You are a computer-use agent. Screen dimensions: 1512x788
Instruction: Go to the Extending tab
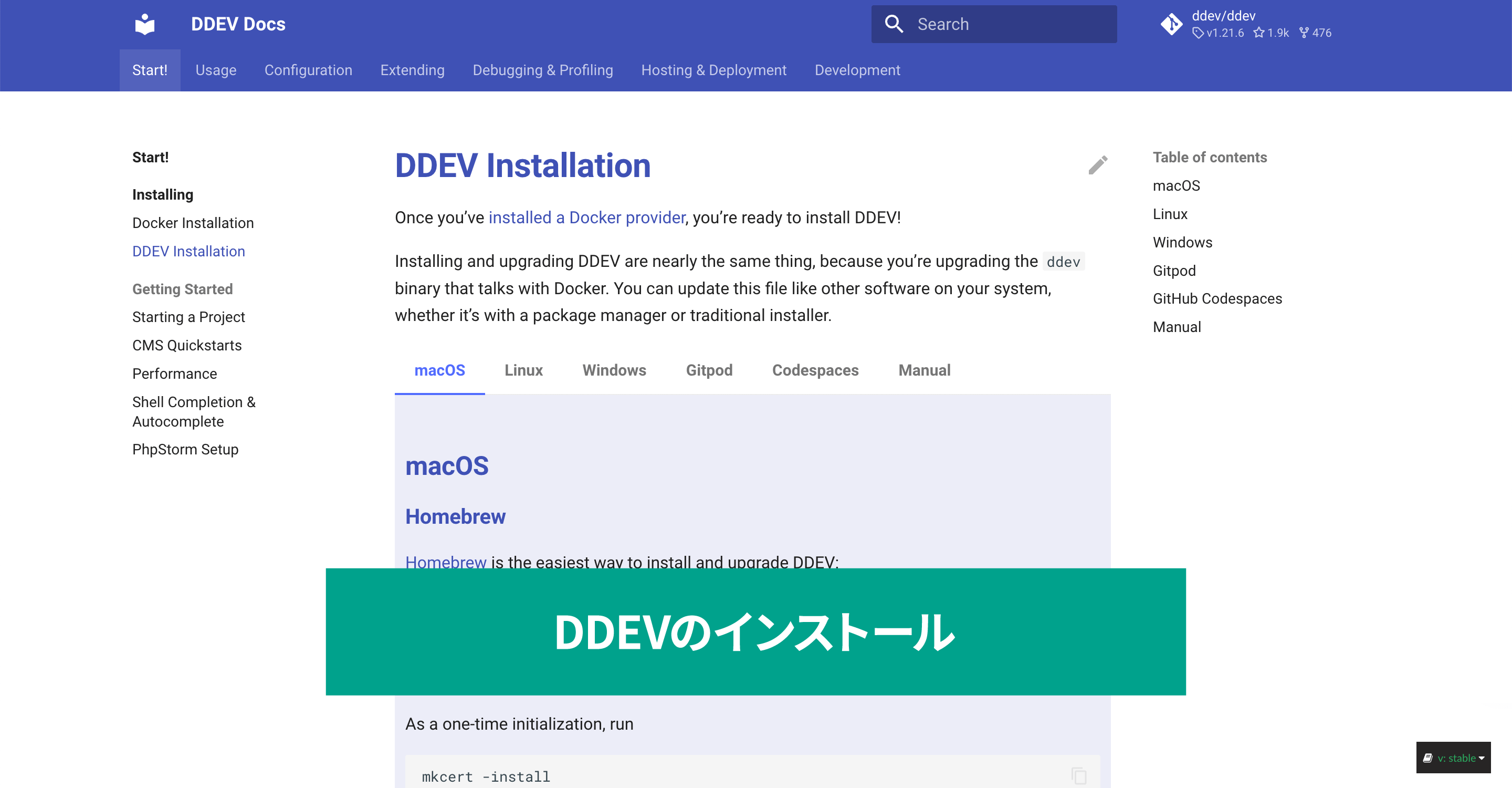412,70
